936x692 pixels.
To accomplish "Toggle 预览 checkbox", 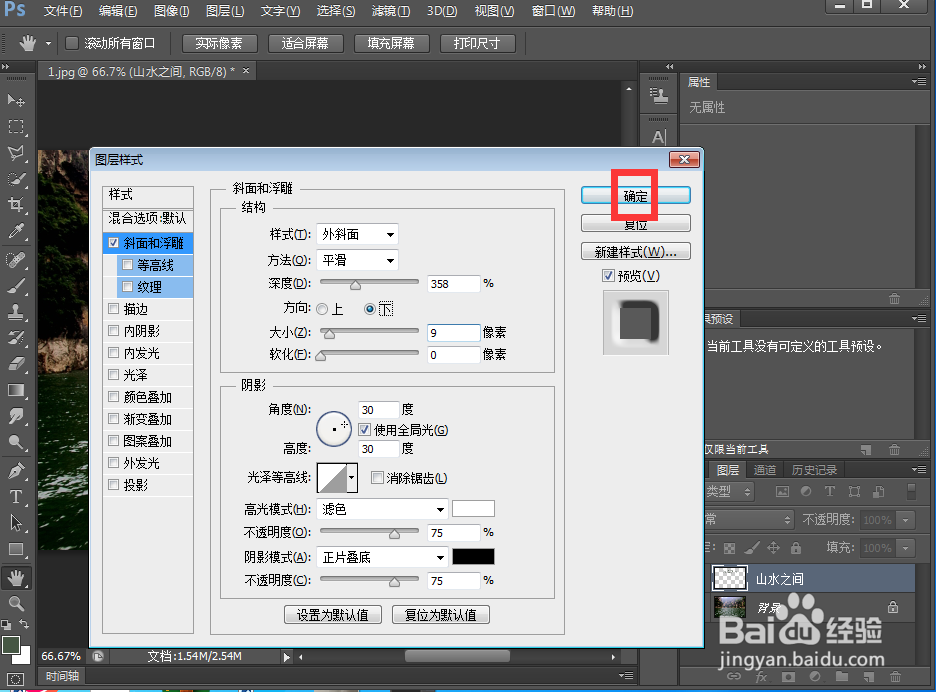I will pos(608,275).
